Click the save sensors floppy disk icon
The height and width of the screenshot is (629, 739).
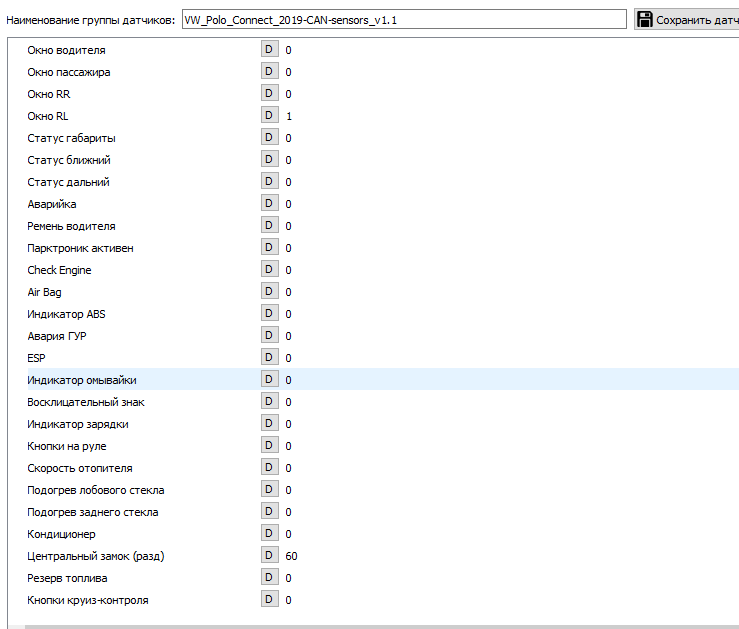[x=645, y=19]
